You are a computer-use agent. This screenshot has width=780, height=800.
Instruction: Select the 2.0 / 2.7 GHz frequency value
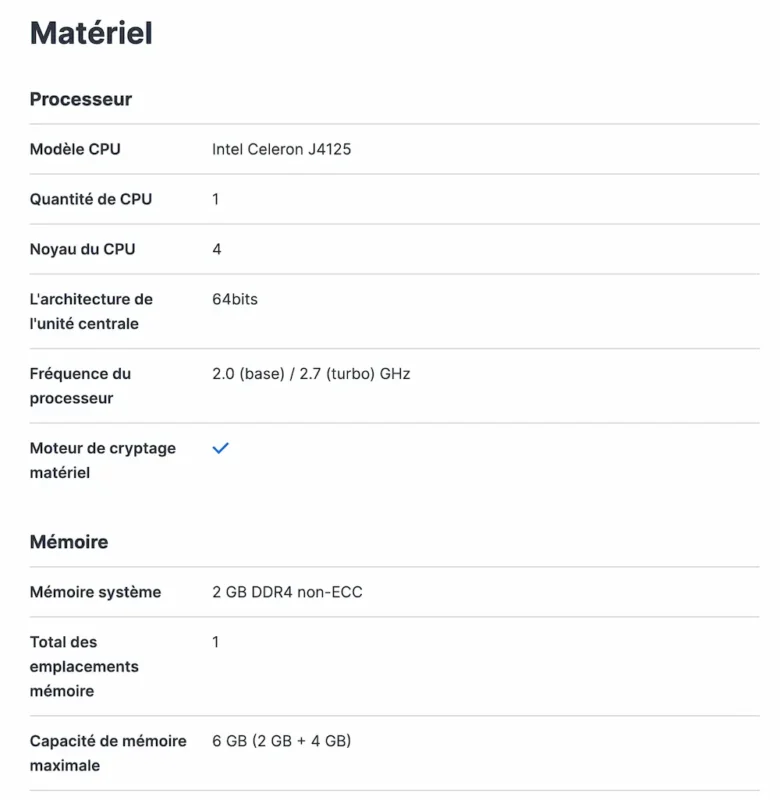311,374
